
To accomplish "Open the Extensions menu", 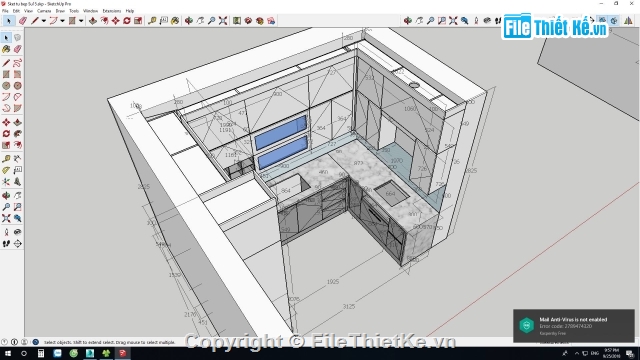I will (111, 11).
